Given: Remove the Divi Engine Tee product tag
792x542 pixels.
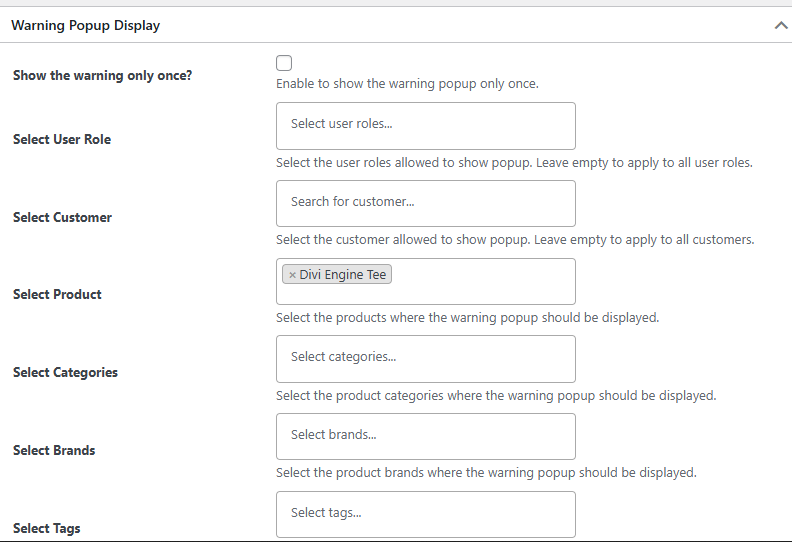Looking at the screenshot, I should tap(292, 275).
